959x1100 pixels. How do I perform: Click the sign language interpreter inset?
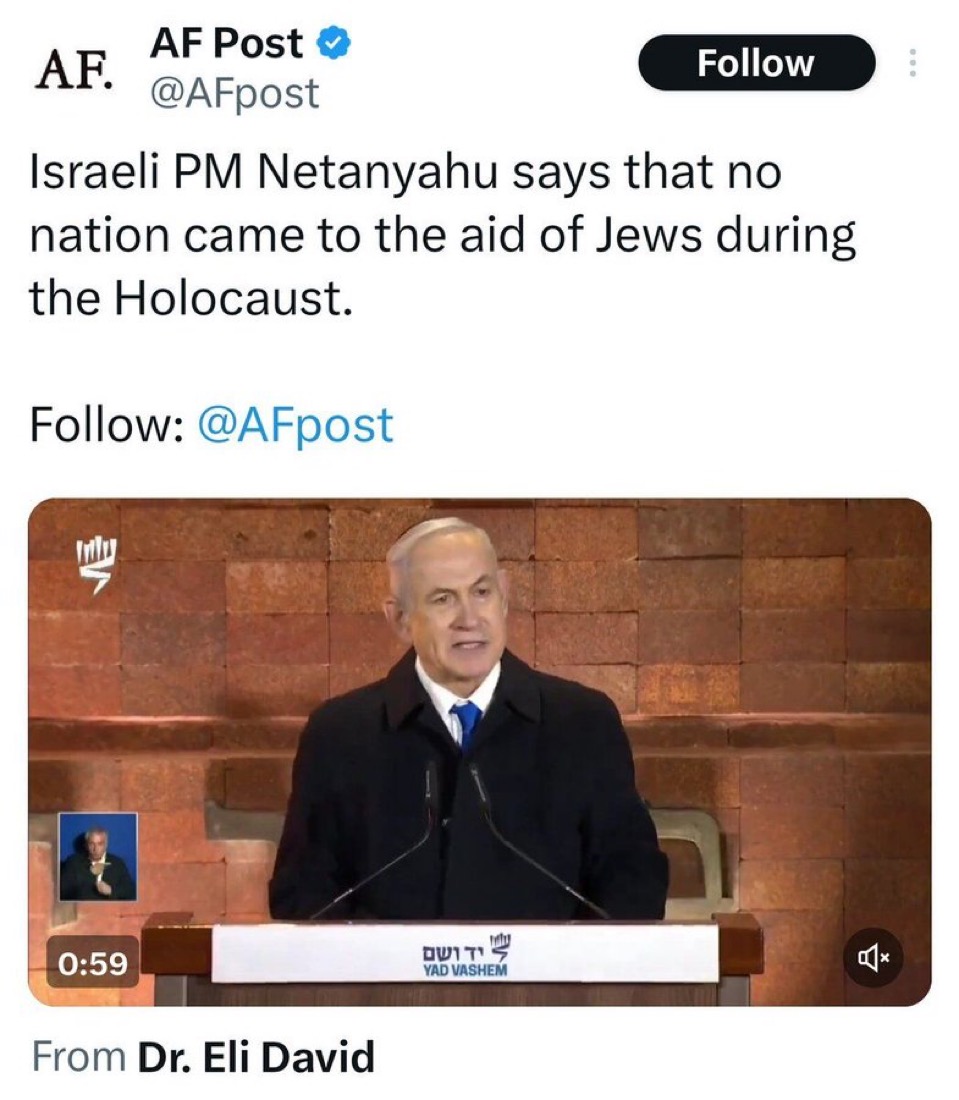(x=98, y=857)
